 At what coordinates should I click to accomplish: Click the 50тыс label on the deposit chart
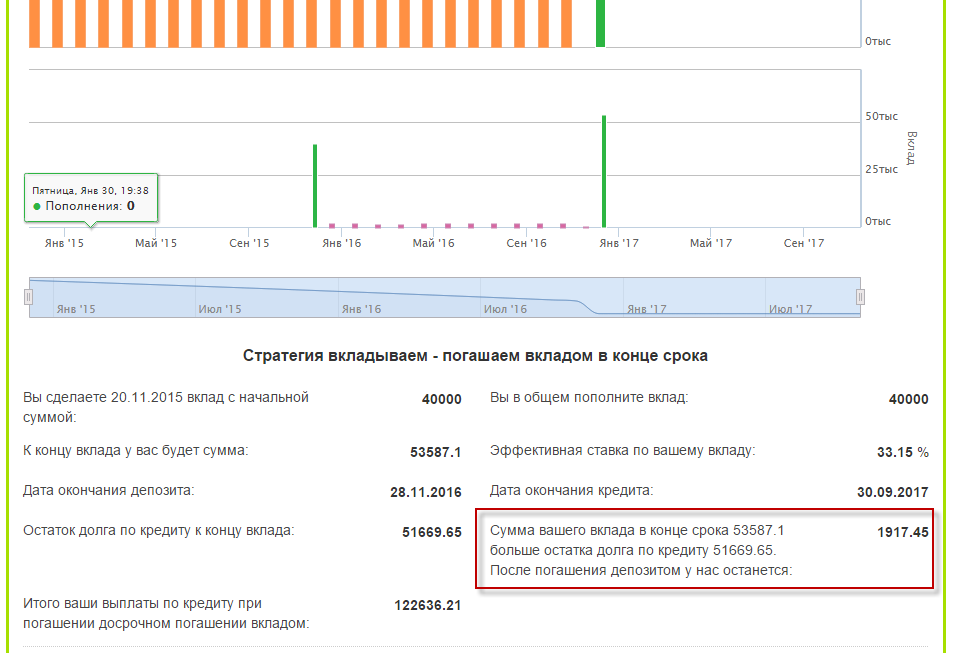pyautogui.click(x=881, y=117)
